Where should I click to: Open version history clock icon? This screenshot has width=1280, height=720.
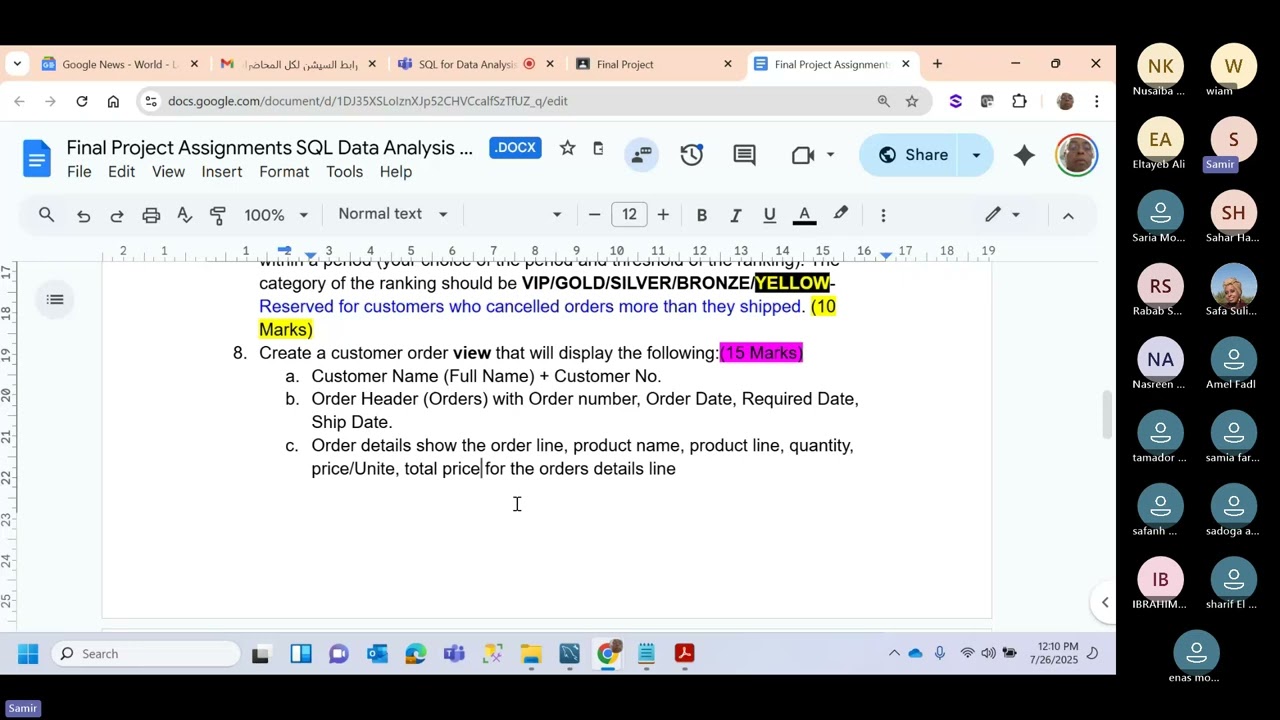point(691,155)
